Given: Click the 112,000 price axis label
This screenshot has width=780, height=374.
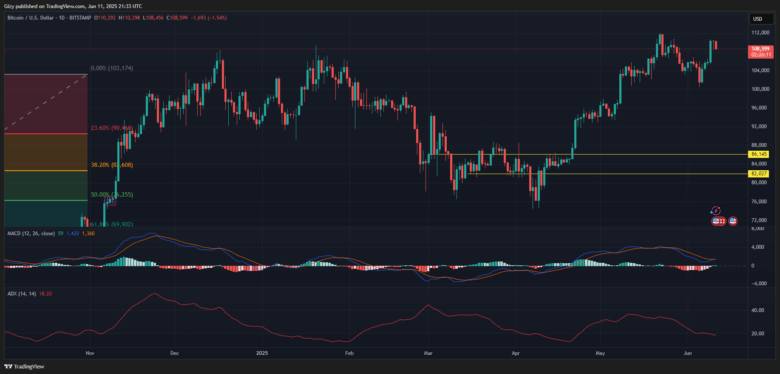Looking at the screenshot, I should (x=759, y=33).
